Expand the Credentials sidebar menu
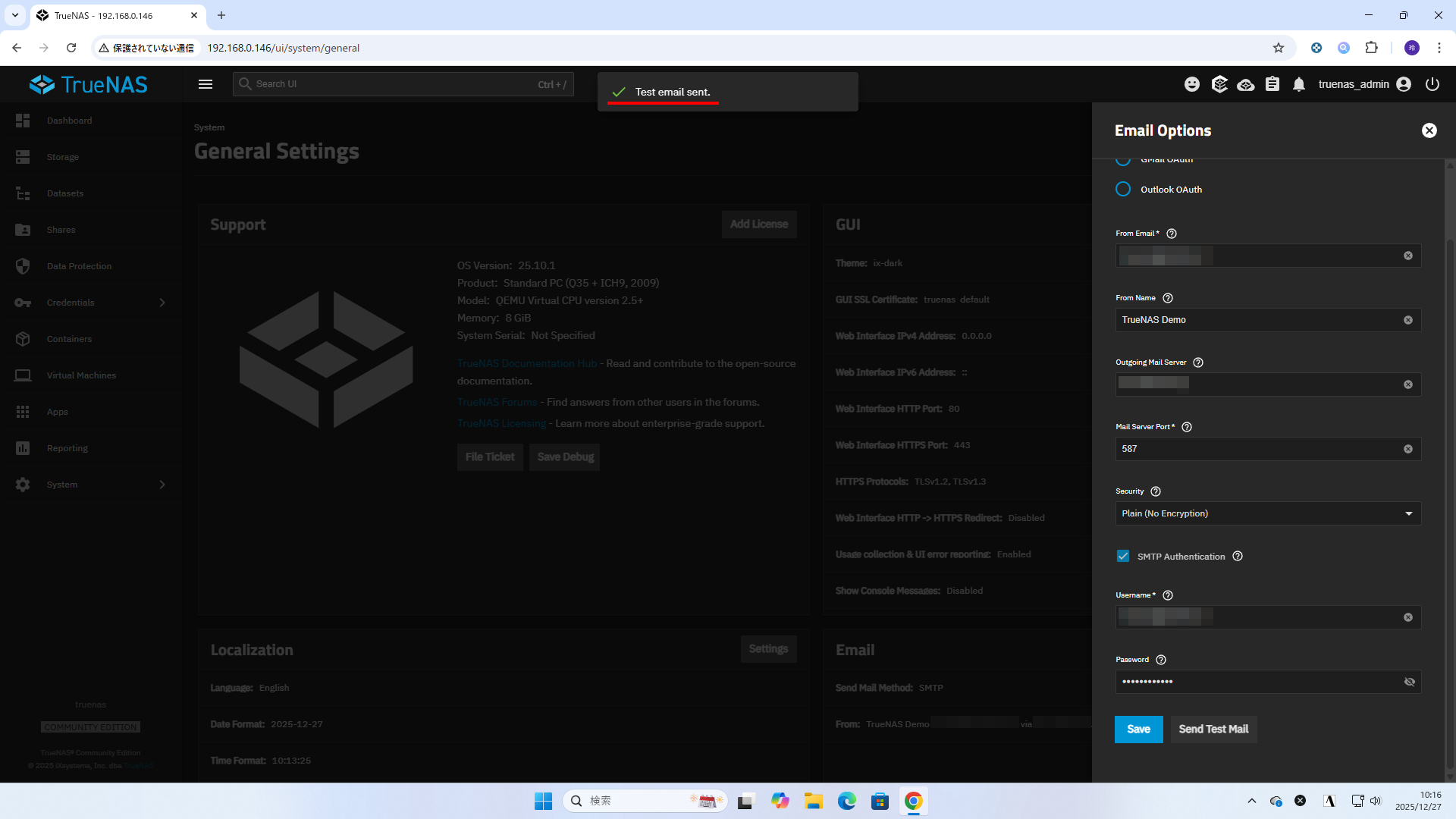 [x=91, y=303]
